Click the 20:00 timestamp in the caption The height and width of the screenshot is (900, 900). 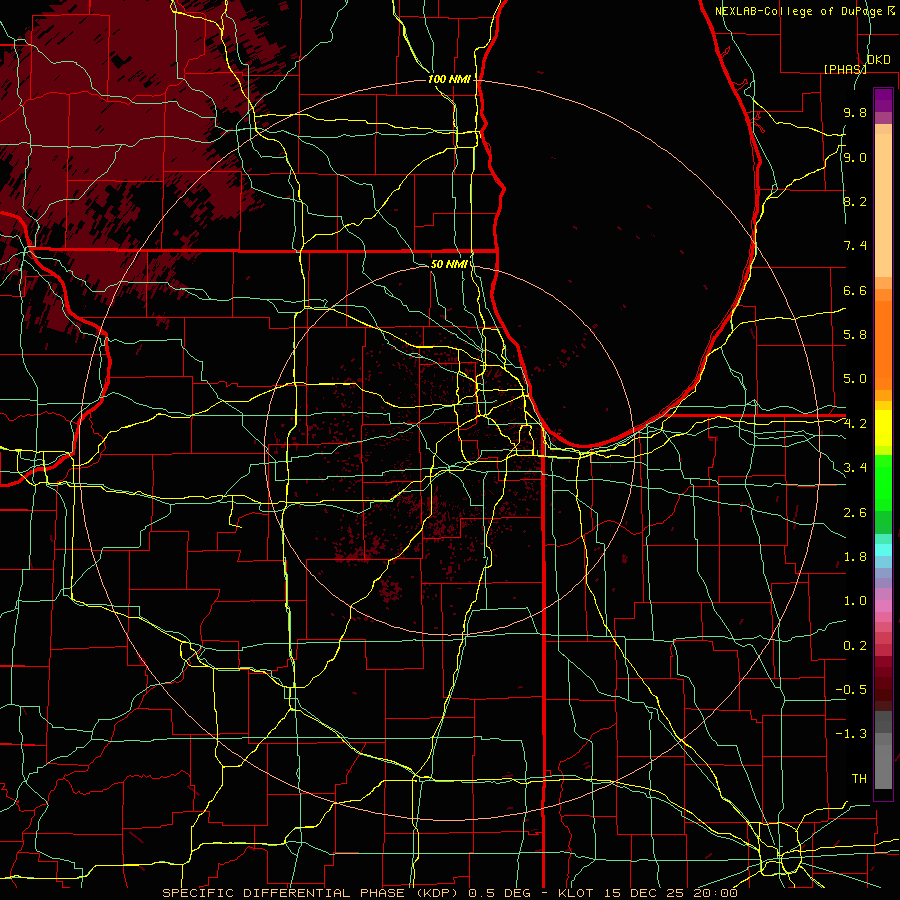click(x=715, y=893)
